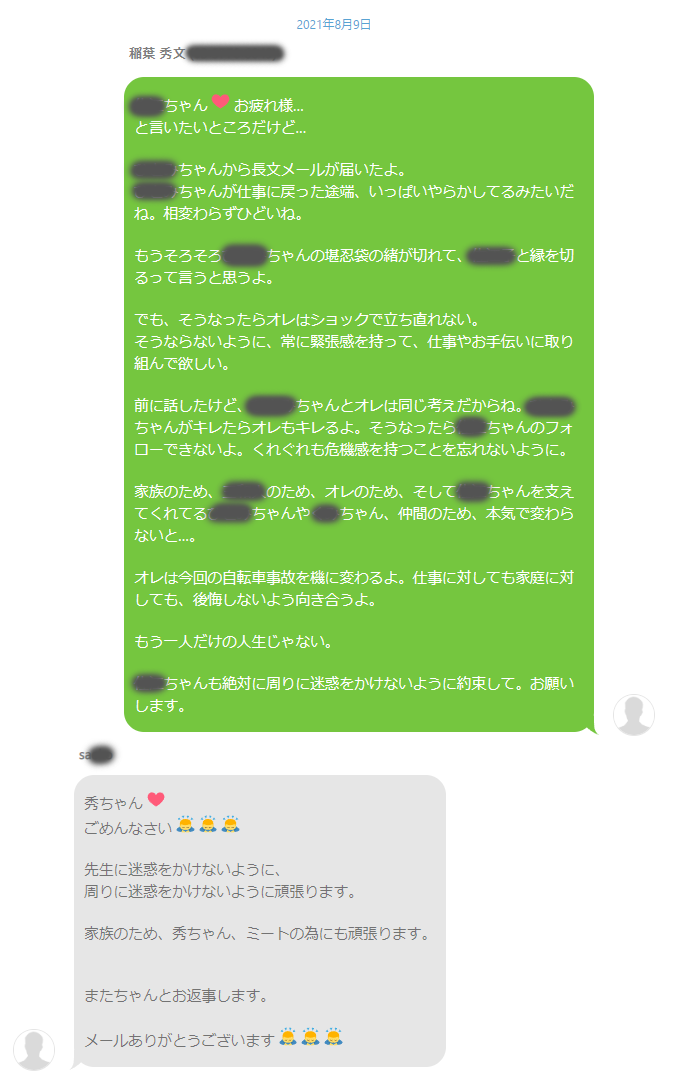Click the line もう一人だけの人生じゃない。

233,641
